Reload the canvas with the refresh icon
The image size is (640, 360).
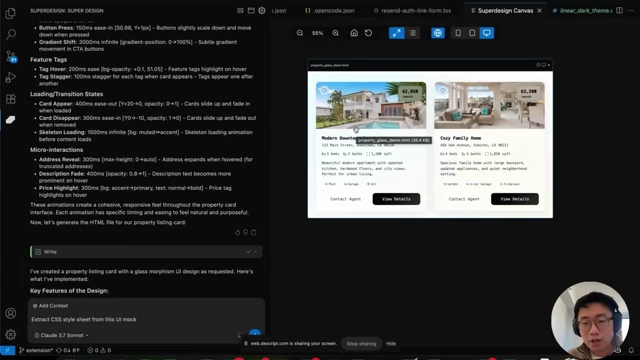tap(368, 33)
